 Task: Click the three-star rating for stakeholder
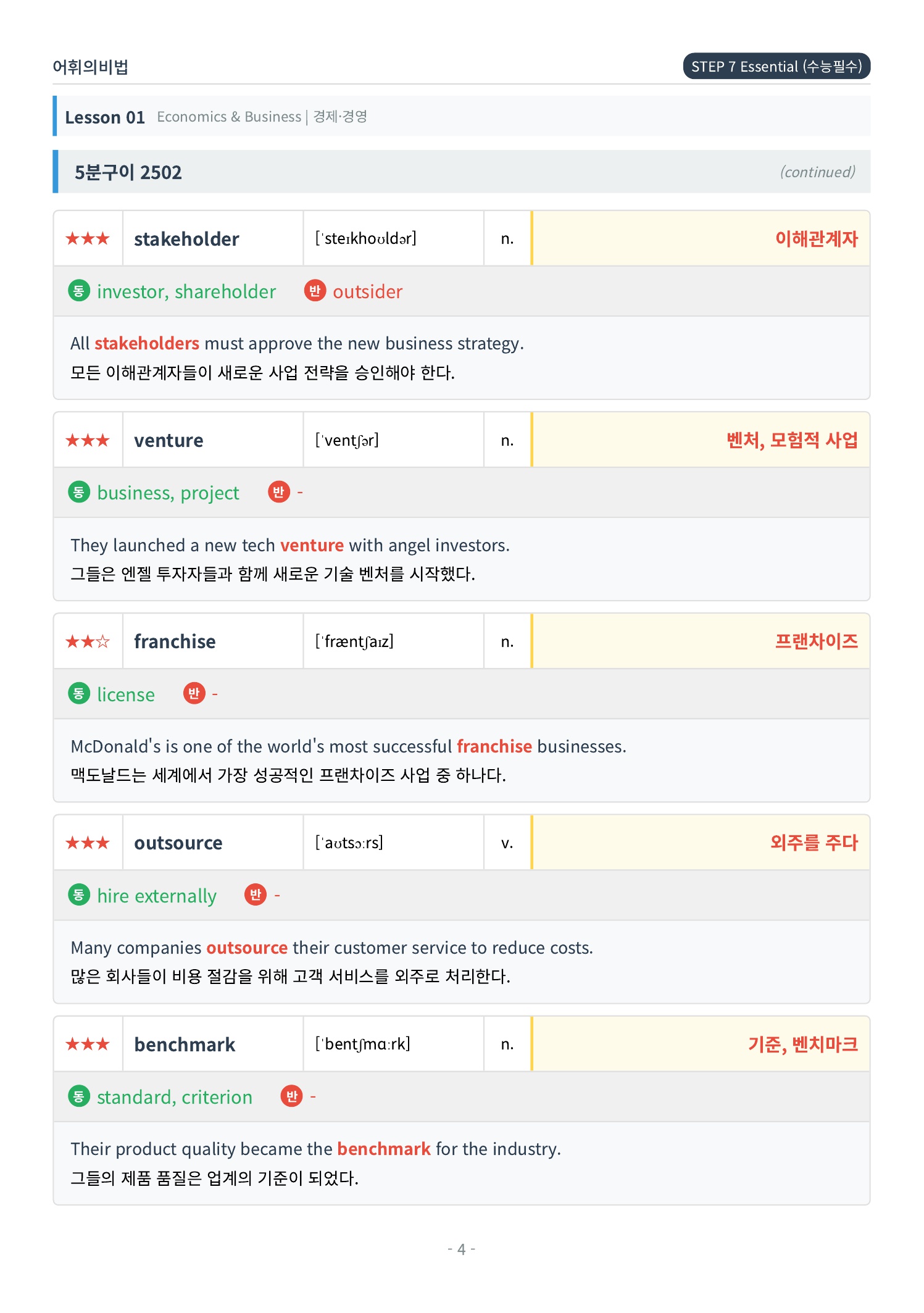coord(88,238)
